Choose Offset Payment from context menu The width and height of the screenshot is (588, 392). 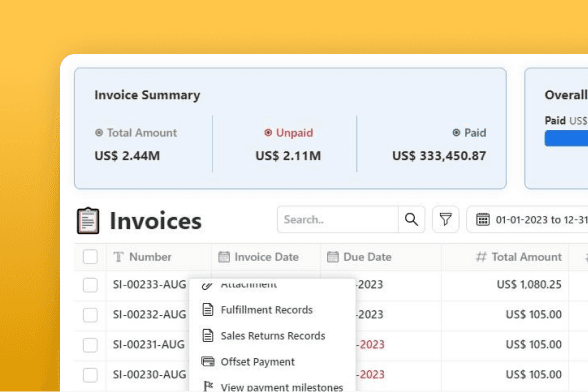click(x=257, y=362)
